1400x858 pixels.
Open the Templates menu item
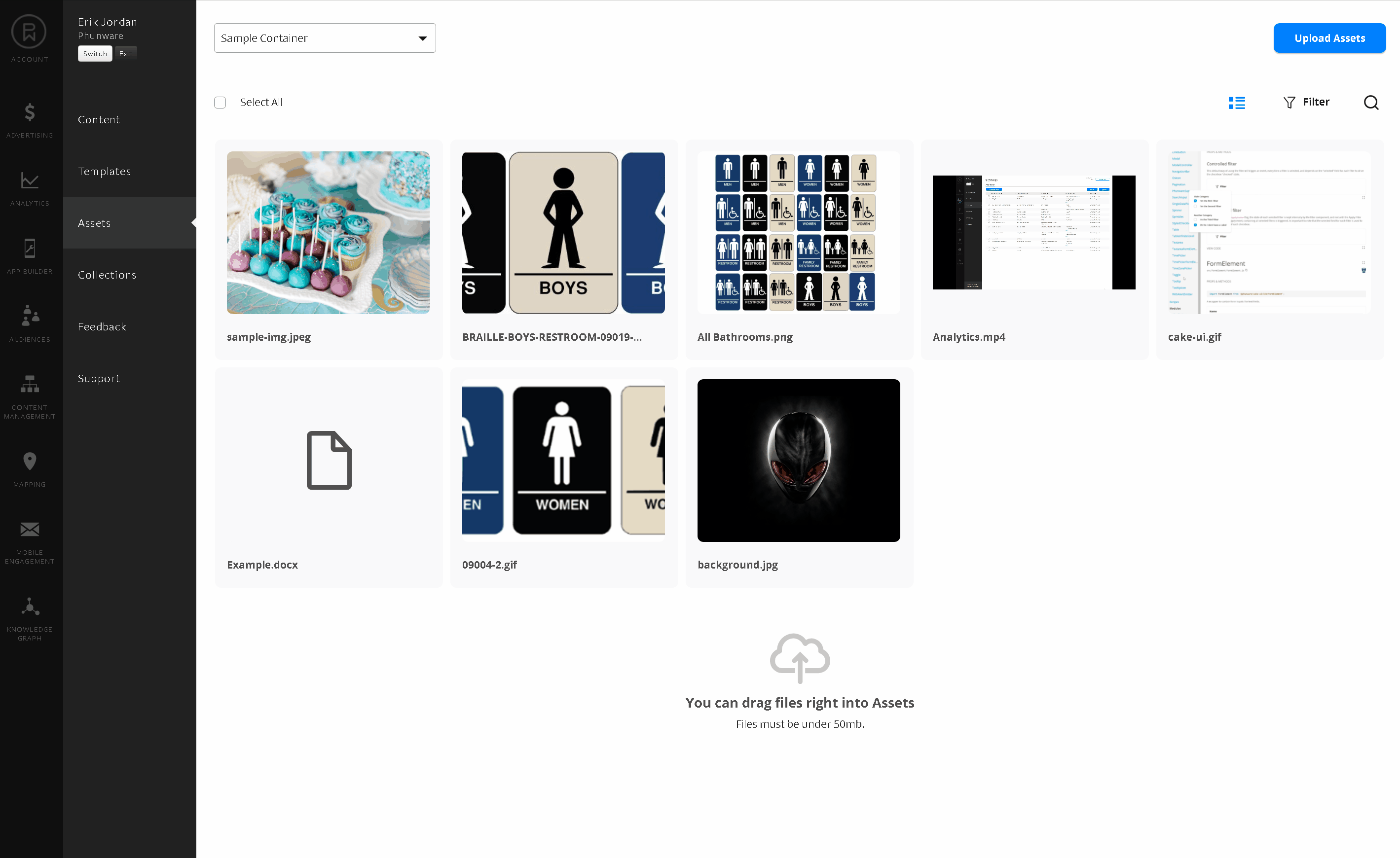[x=104, y=172]
